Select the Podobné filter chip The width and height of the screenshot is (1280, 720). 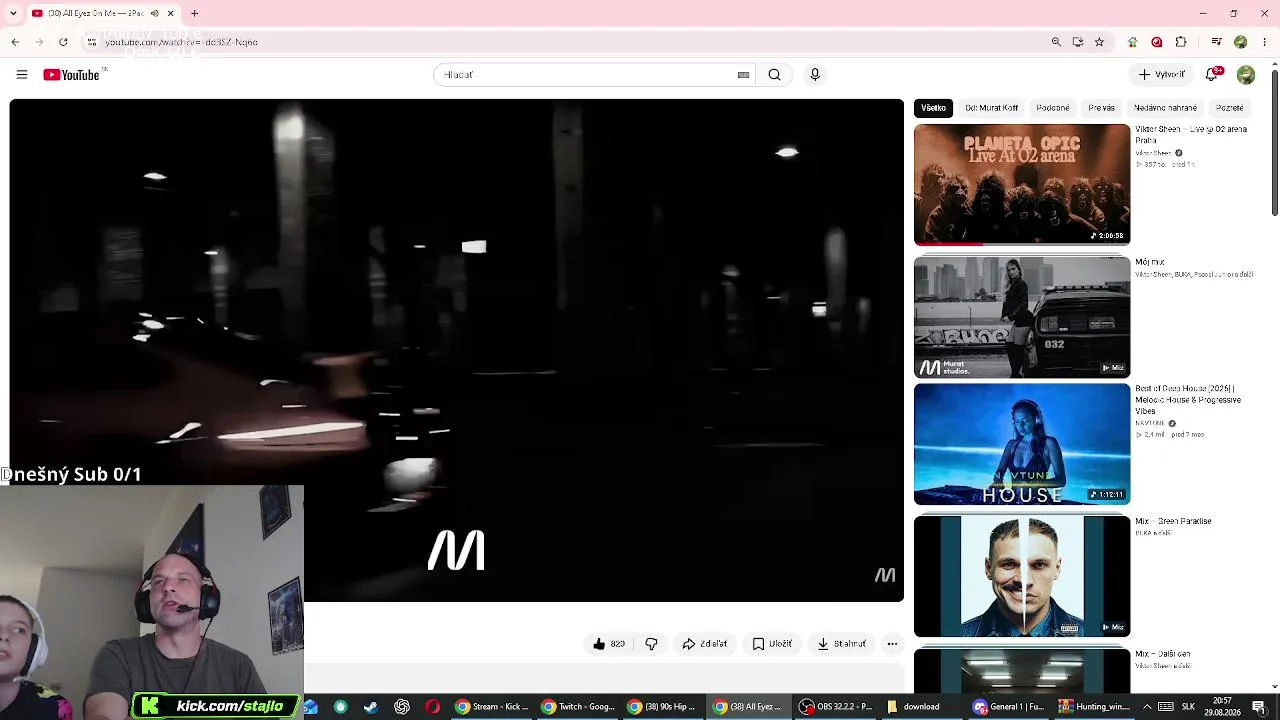pos(1053,108)
